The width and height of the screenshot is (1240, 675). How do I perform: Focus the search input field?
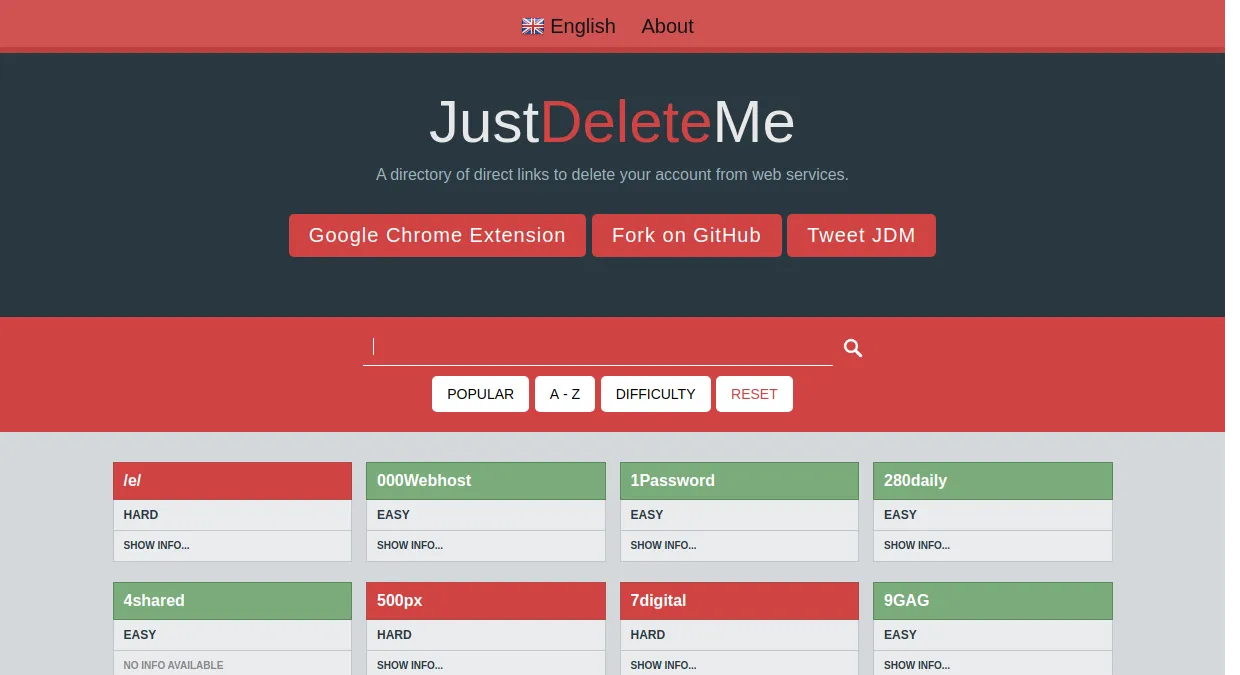(x=598, y=347)
